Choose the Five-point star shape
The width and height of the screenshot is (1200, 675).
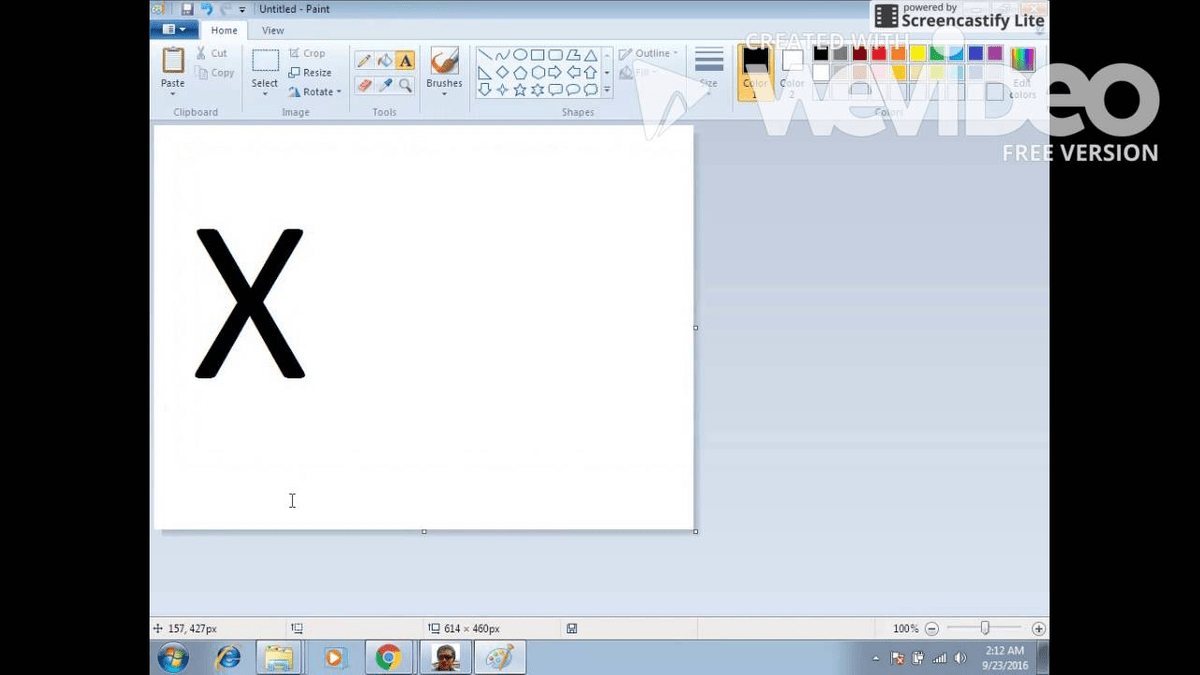(x=520, y=90)
